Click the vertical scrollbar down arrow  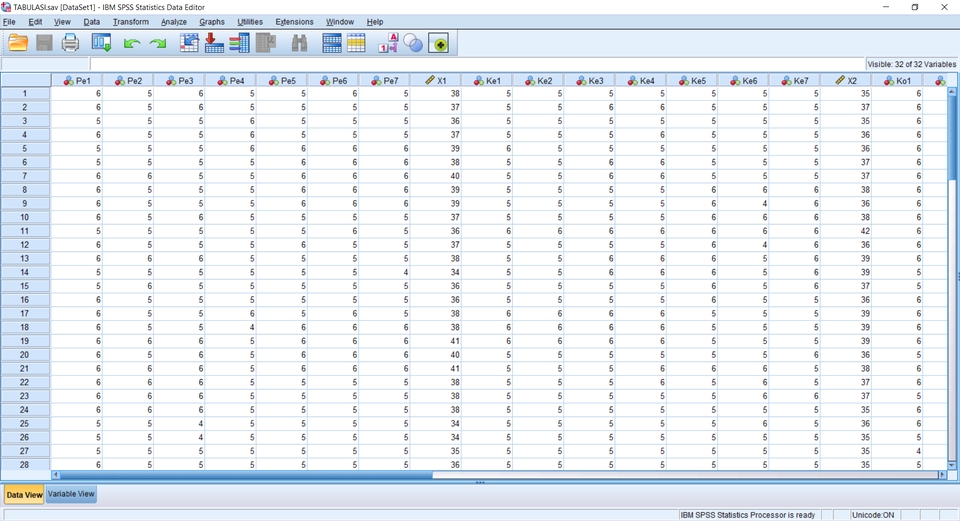click(x=951, y=465)
